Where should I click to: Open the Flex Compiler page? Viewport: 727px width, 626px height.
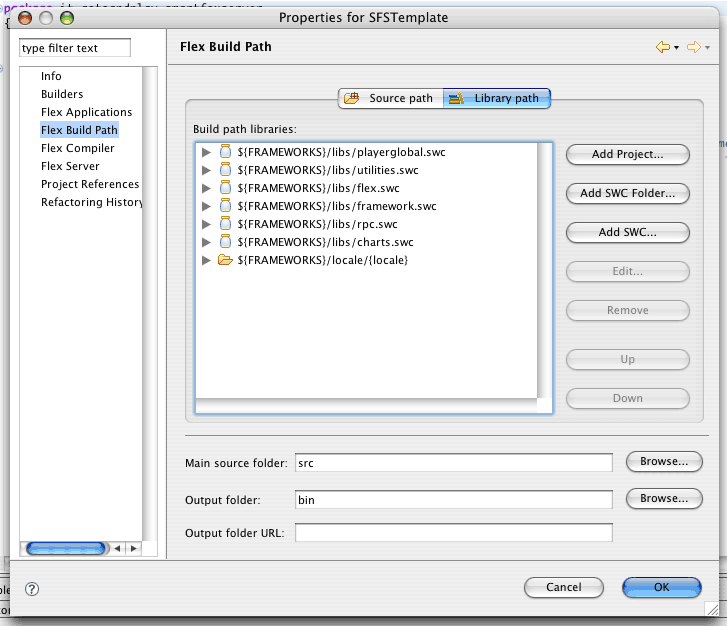click(x=77, y=148)
